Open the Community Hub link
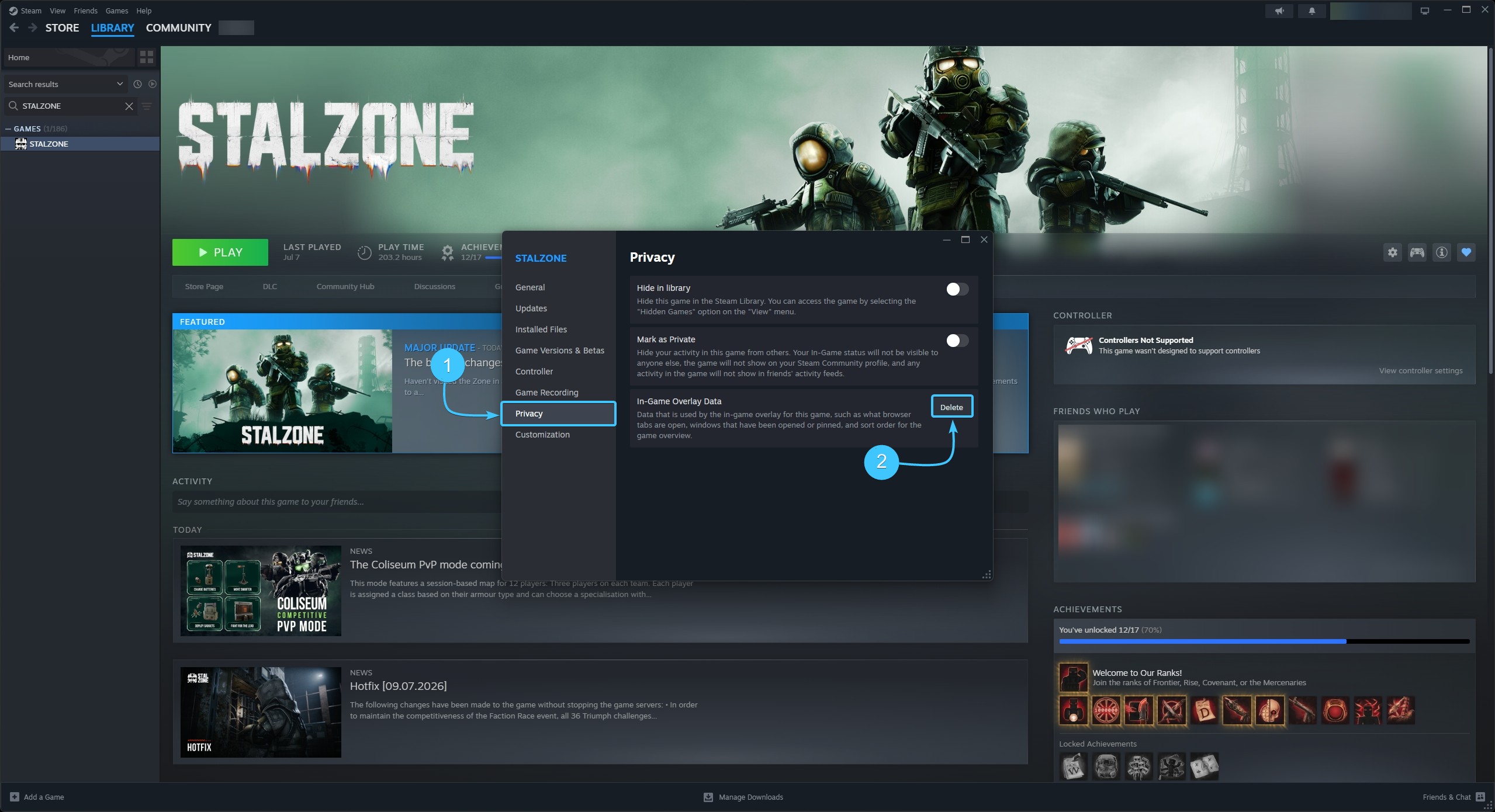 345,286
